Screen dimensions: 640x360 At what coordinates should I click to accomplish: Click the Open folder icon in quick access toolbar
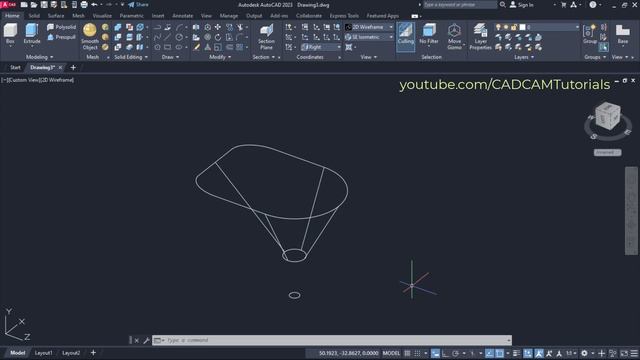[34, 5]
